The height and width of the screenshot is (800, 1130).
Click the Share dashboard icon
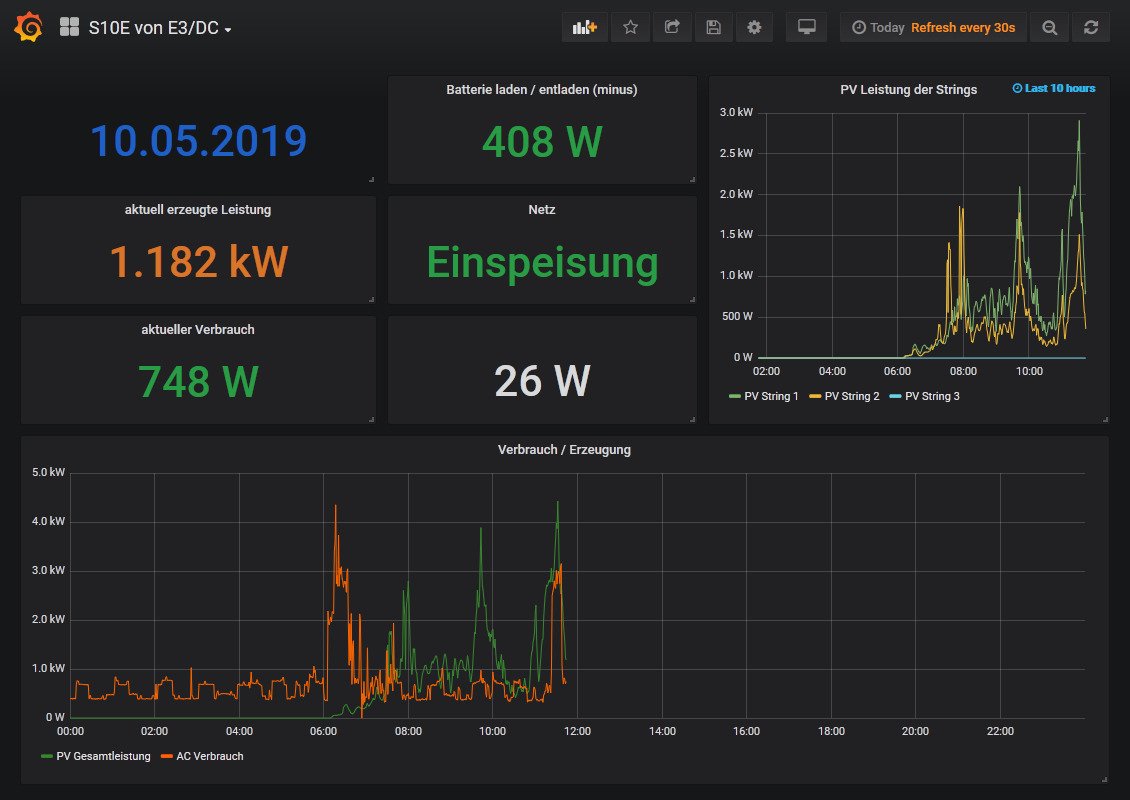click(672, 28)
